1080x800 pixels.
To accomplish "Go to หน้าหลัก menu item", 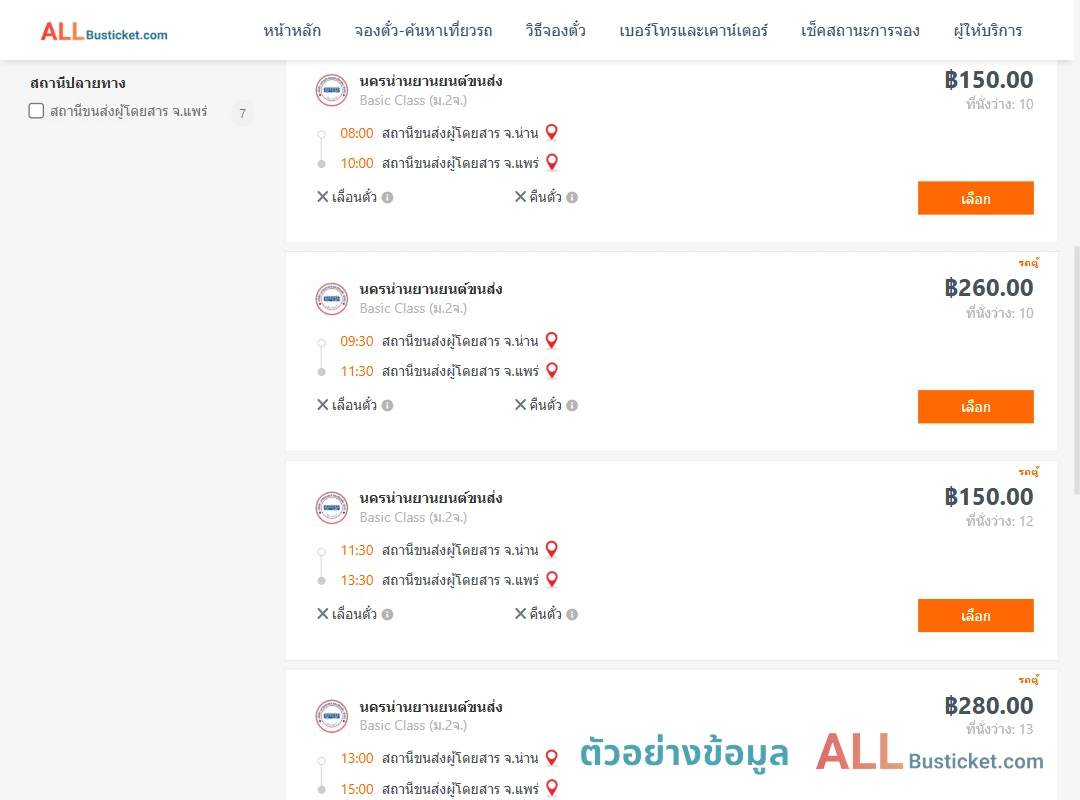I will [x=292, y=31].
